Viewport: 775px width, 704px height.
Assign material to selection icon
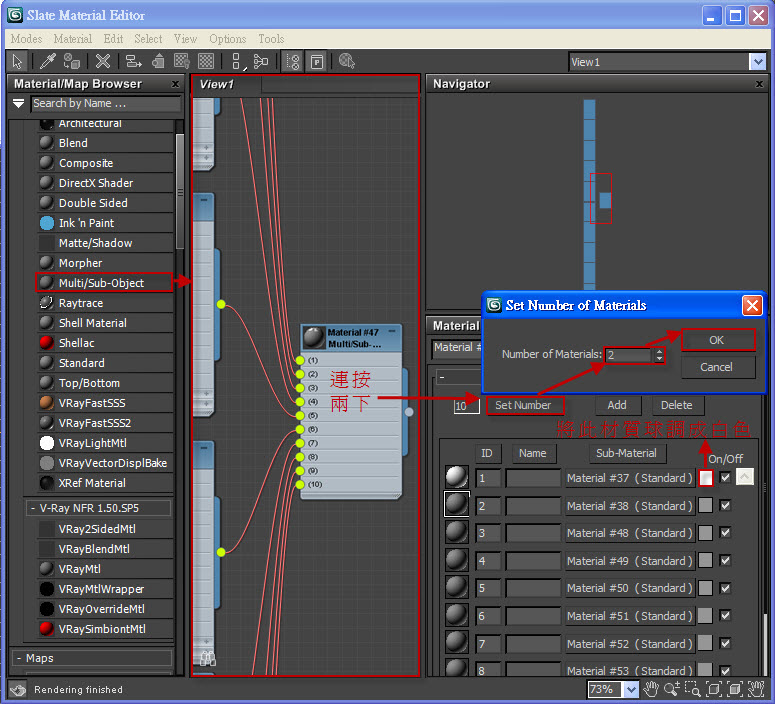(158, 62)
